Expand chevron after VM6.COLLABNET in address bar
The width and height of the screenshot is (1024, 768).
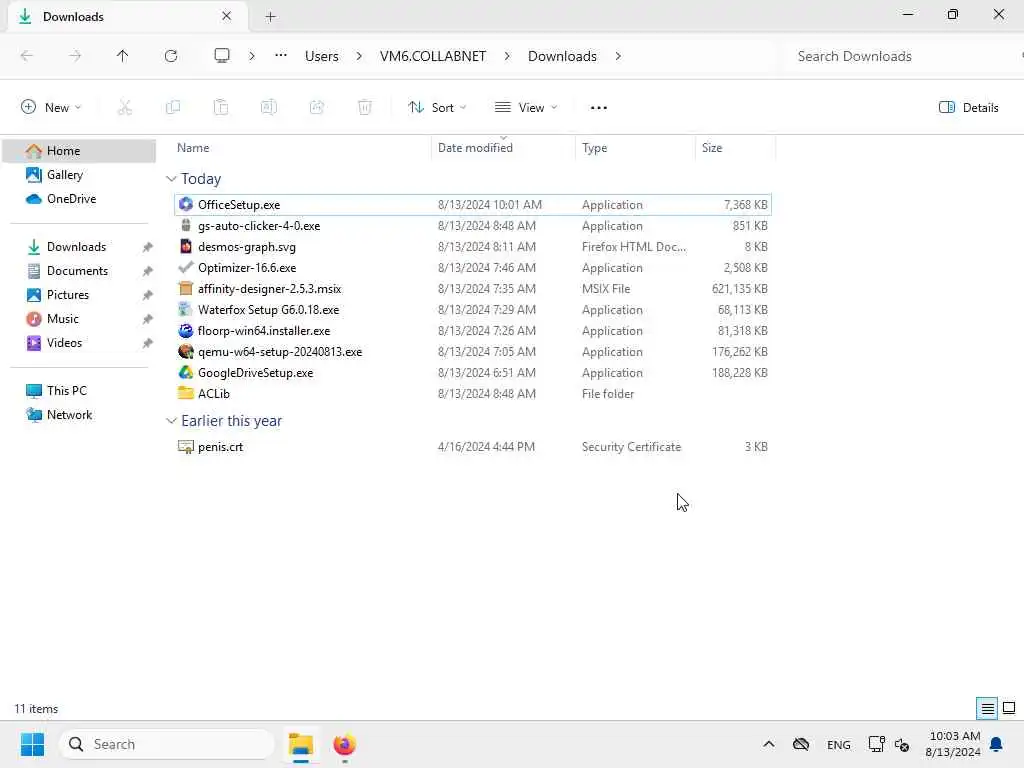coord(507,56)
